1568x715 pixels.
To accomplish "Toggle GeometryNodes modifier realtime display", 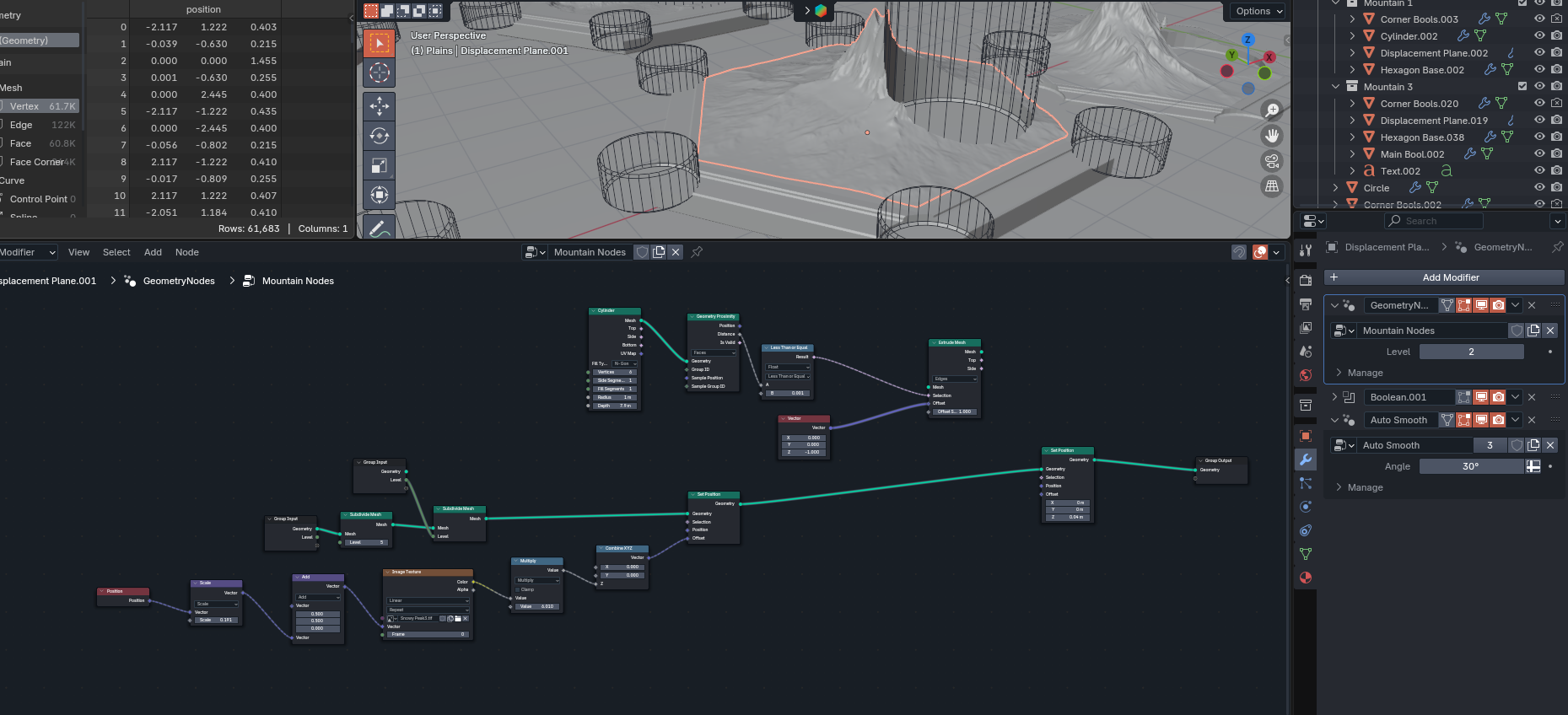I will 1481,305.
